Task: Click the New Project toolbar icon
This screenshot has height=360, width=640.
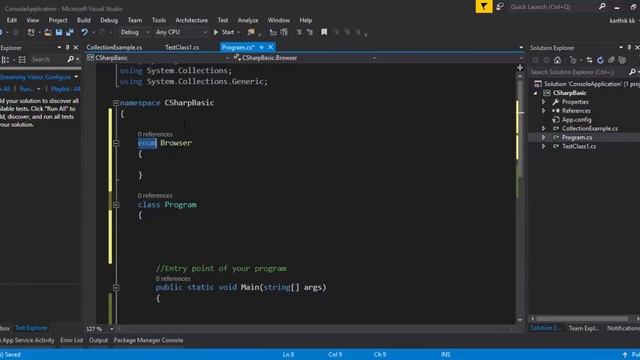Action: coord(31,32)
